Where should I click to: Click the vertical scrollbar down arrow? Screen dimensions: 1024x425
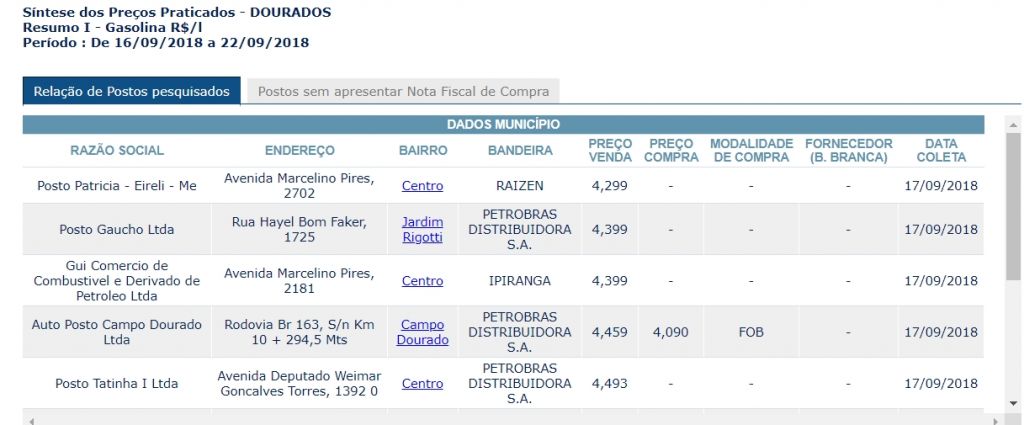[1013, 403]
